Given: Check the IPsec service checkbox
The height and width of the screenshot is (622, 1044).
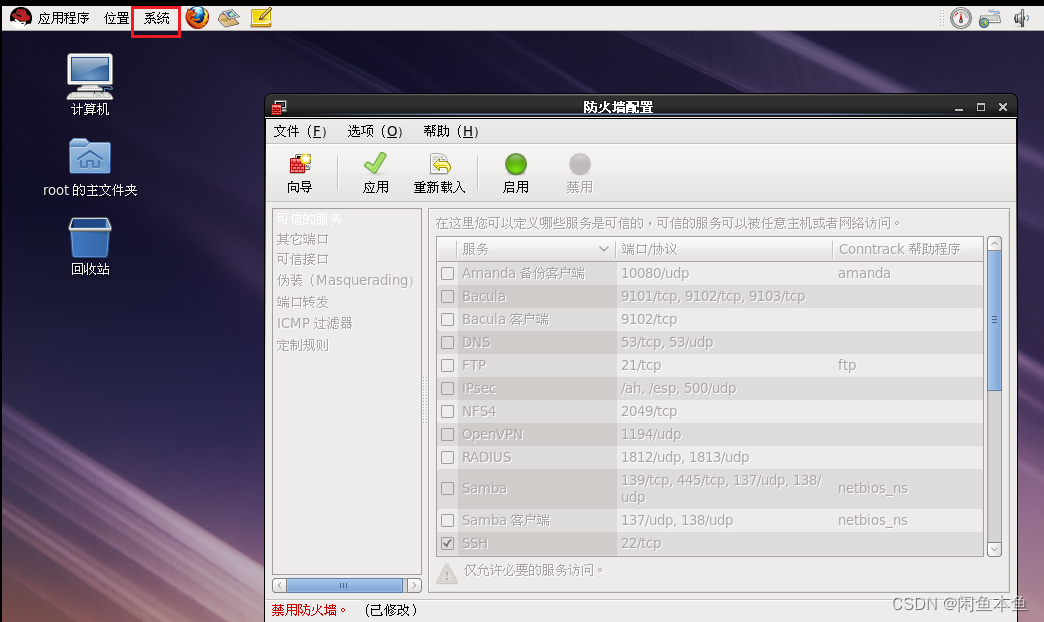Looking at the screenshot, I should pyautogui.click(x=447, y=388).
